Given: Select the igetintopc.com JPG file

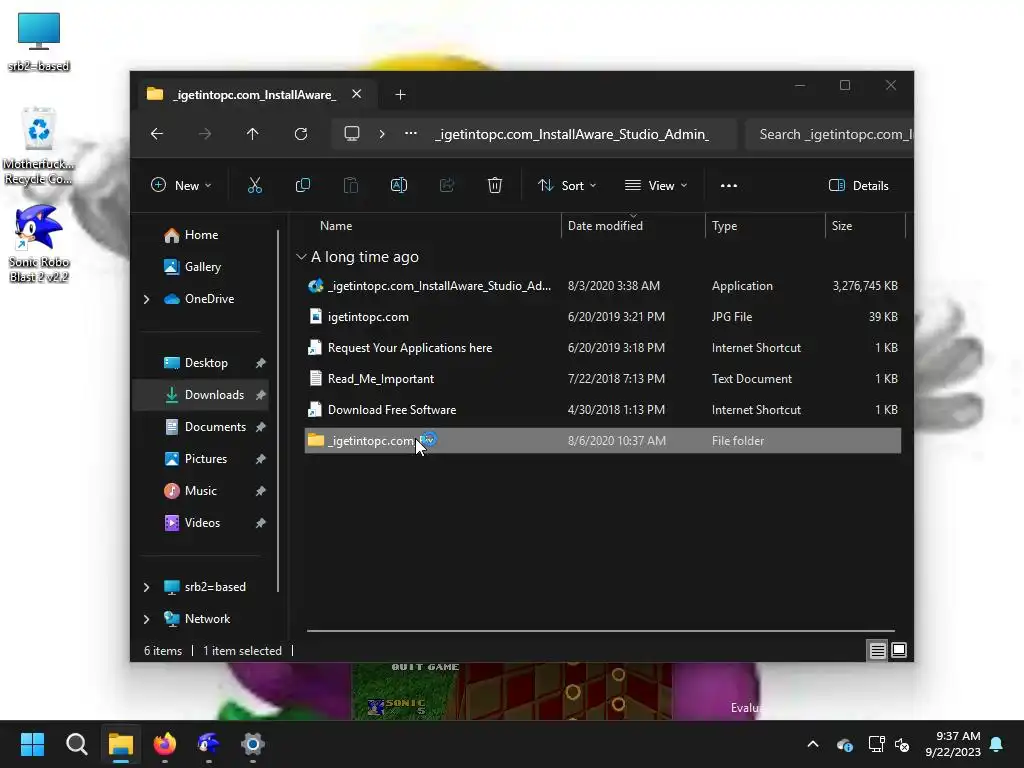Looking at the screenshot, I should coord(603,317).
